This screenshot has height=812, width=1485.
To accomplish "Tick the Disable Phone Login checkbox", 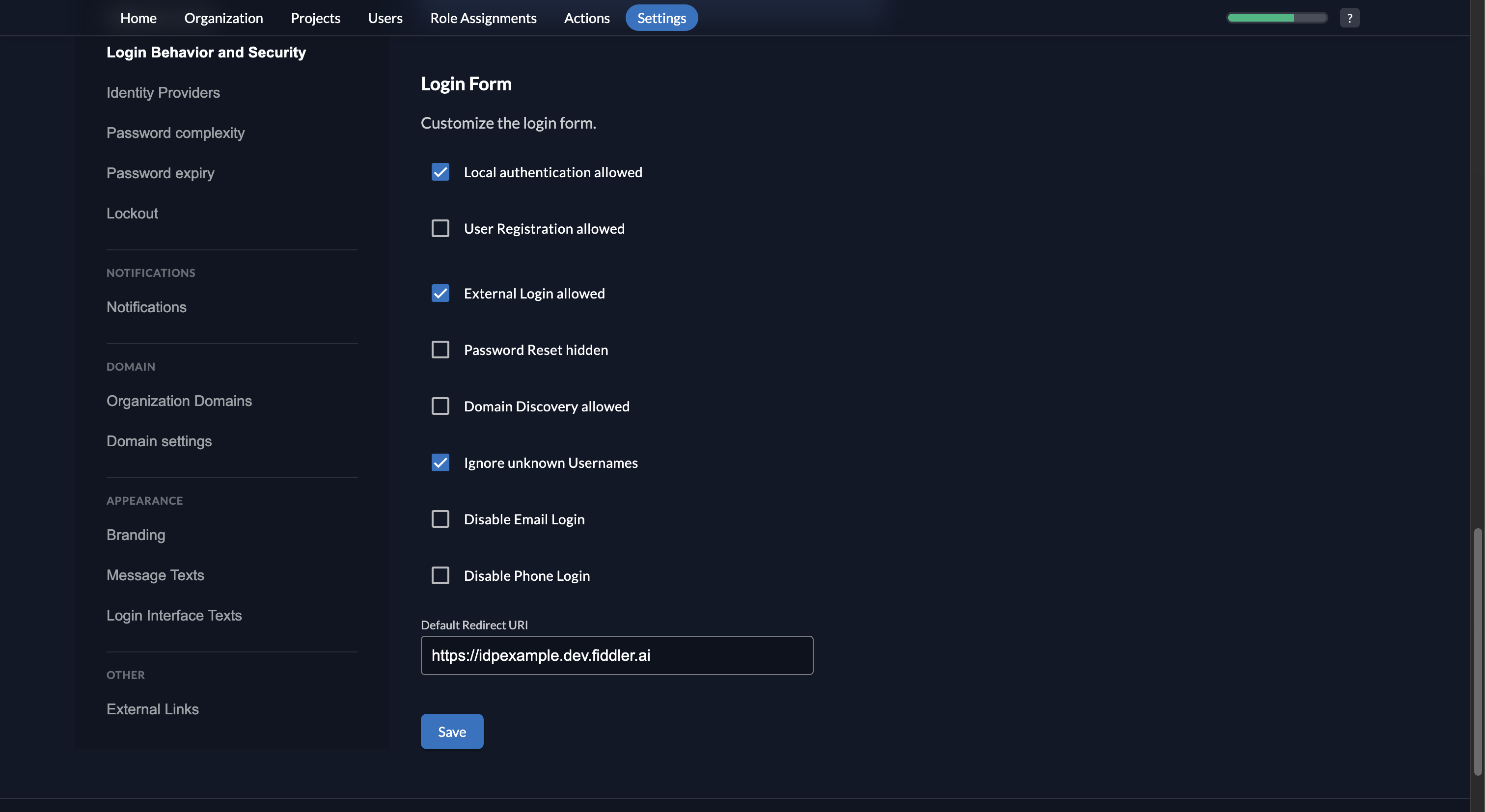I will pyautogui.click(x=440, y=575).
